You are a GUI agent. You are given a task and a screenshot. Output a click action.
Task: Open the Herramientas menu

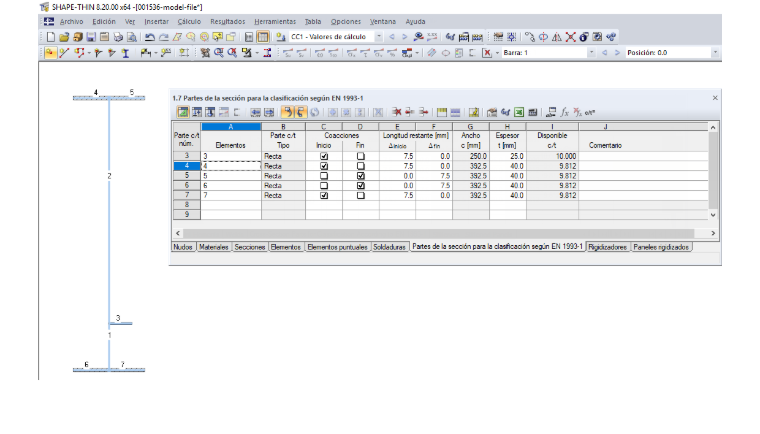tap(275, 22)
